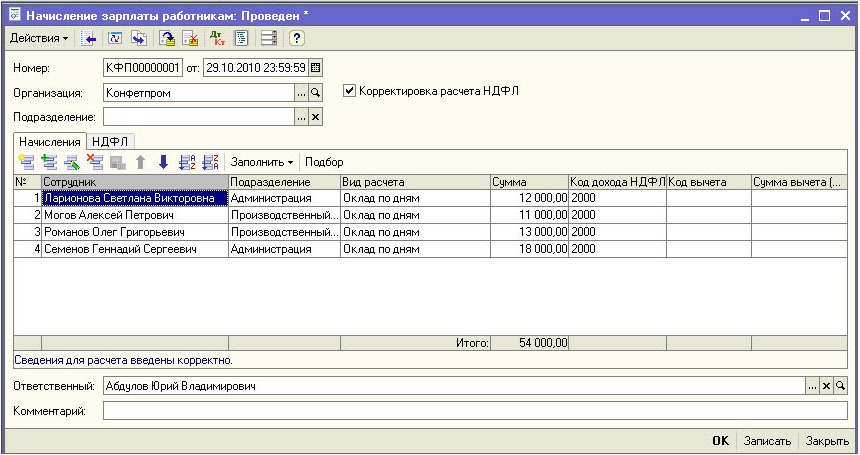Delete the current row icon
The height and width of the screenshot is (455, 860).
(x=95, y=162)
